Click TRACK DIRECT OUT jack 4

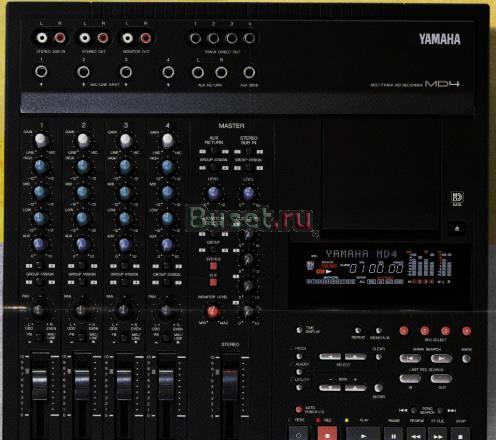pos(249,38)
